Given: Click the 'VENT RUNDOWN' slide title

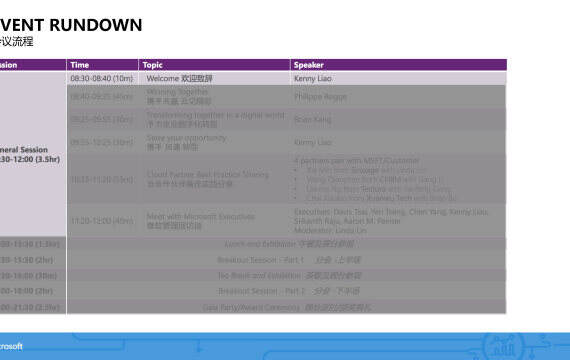Looking at the screenshot, I should point(71,25).
